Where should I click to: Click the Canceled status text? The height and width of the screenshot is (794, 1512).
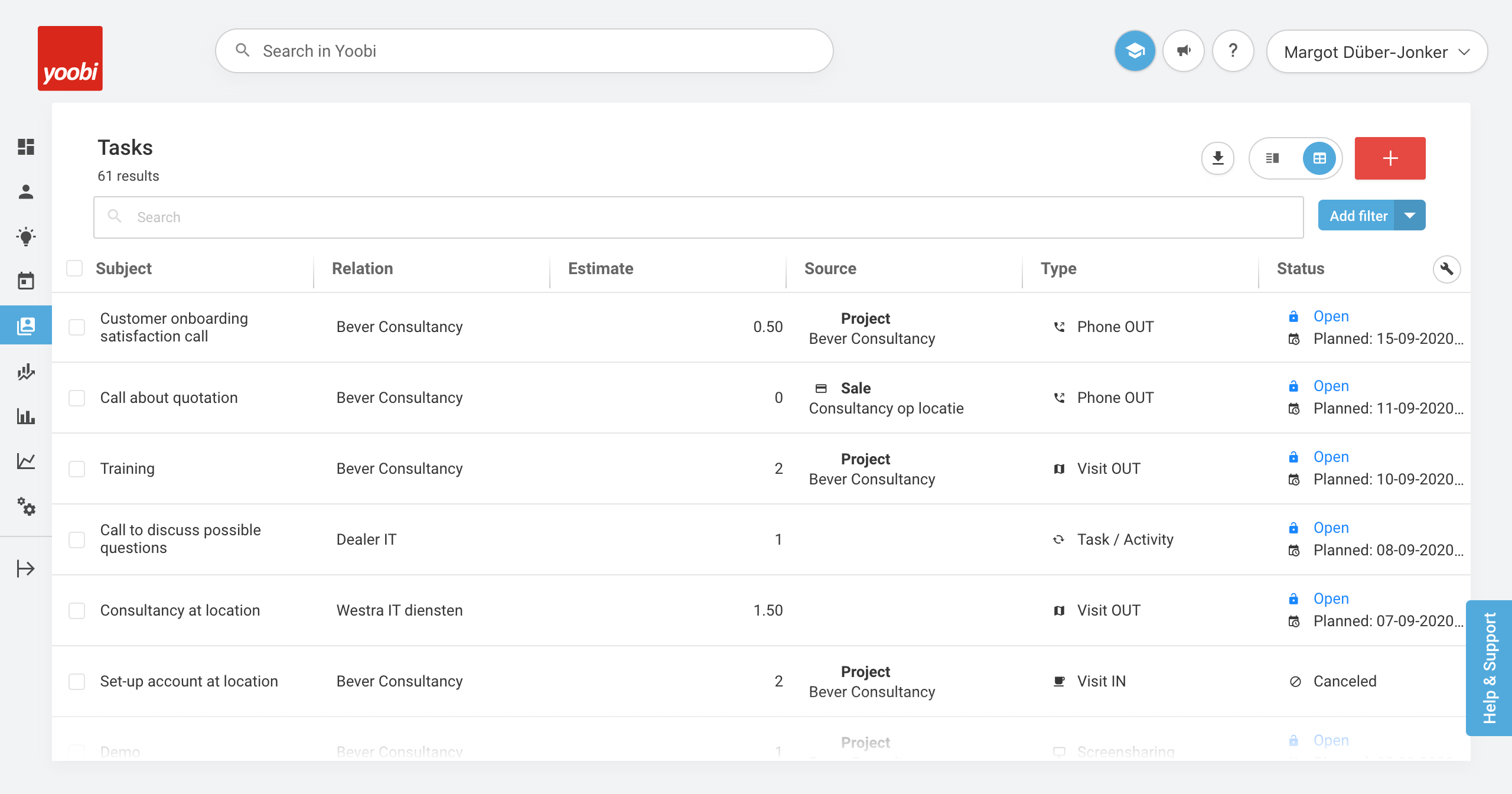click(x=1345, y=681)
